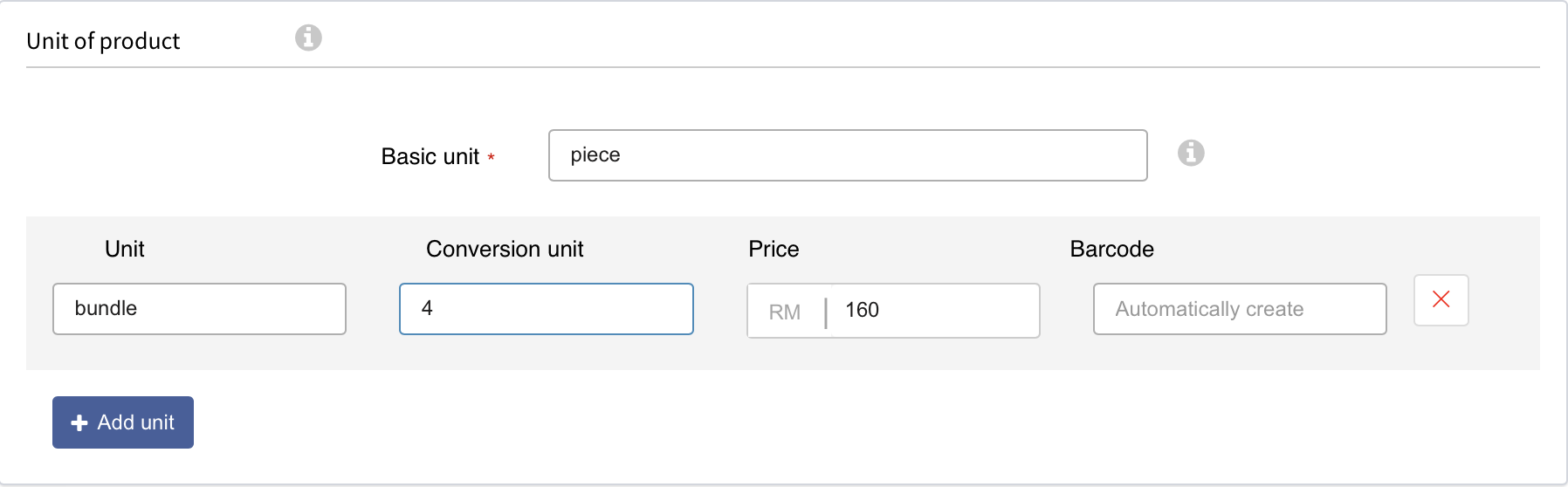
Task: Click the red required asterisk by Basic unit
Action: [x=492, y=157]
